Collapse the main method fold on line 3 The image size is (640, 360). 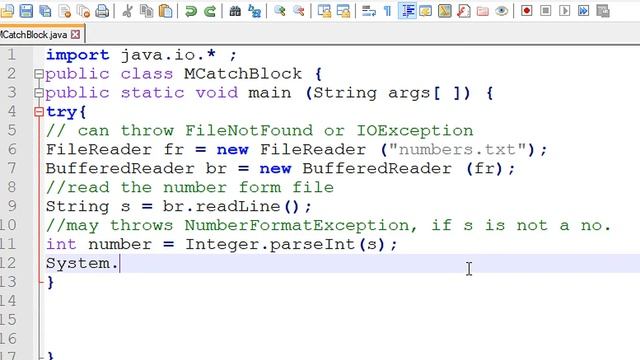pos(39,93)
